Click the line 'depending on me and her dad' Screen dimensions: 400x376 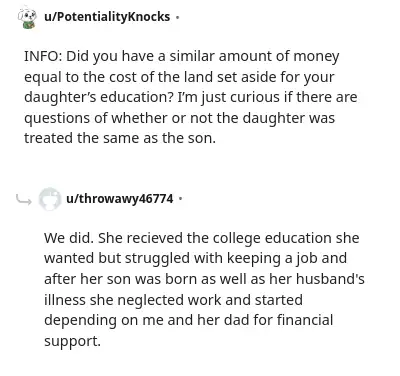pos(189,320)
